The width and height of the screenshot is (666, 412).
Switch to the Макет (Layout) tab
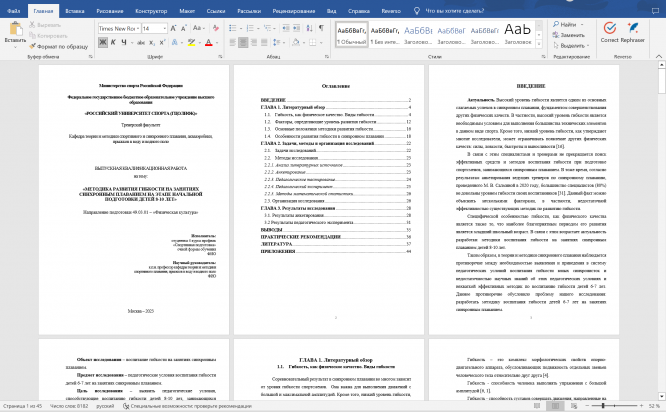coord(187,11)
